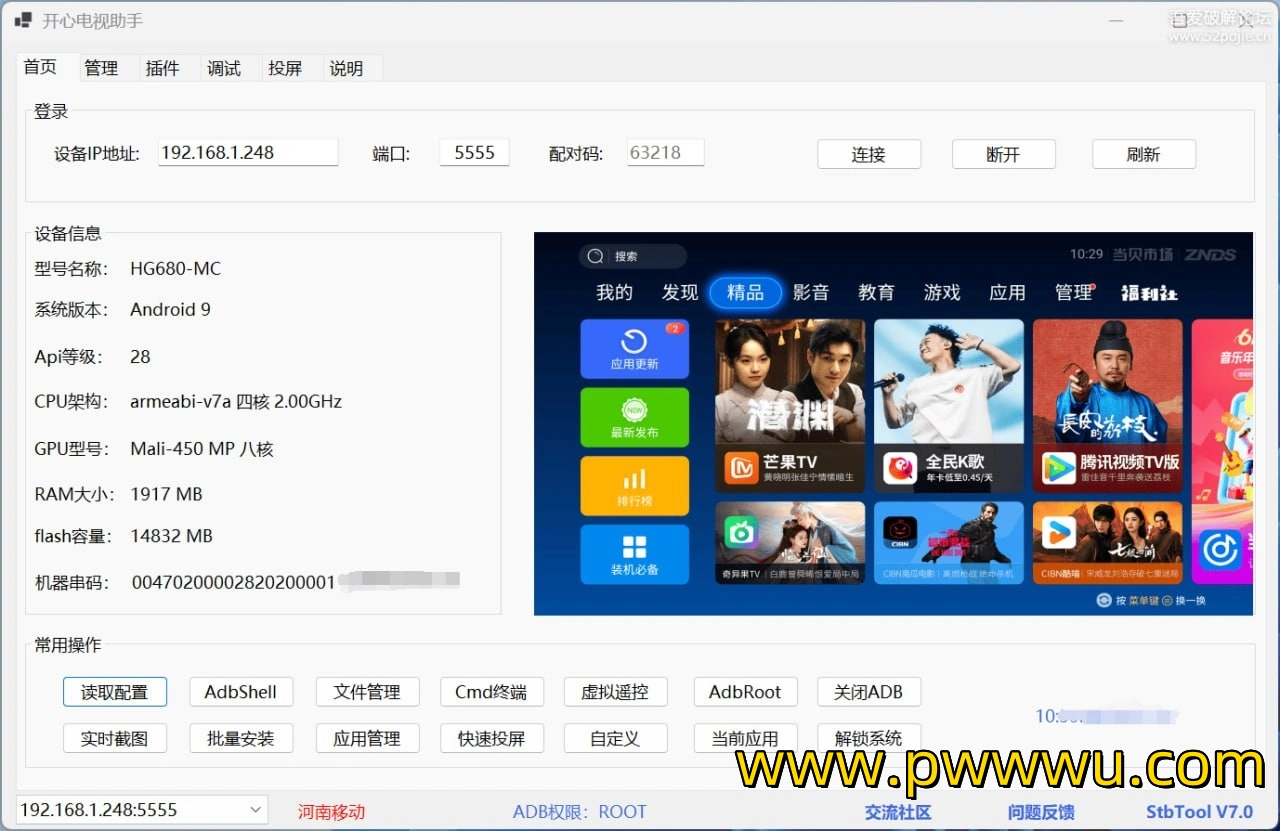Click the 奇异果TV app card

click(790, 542)
